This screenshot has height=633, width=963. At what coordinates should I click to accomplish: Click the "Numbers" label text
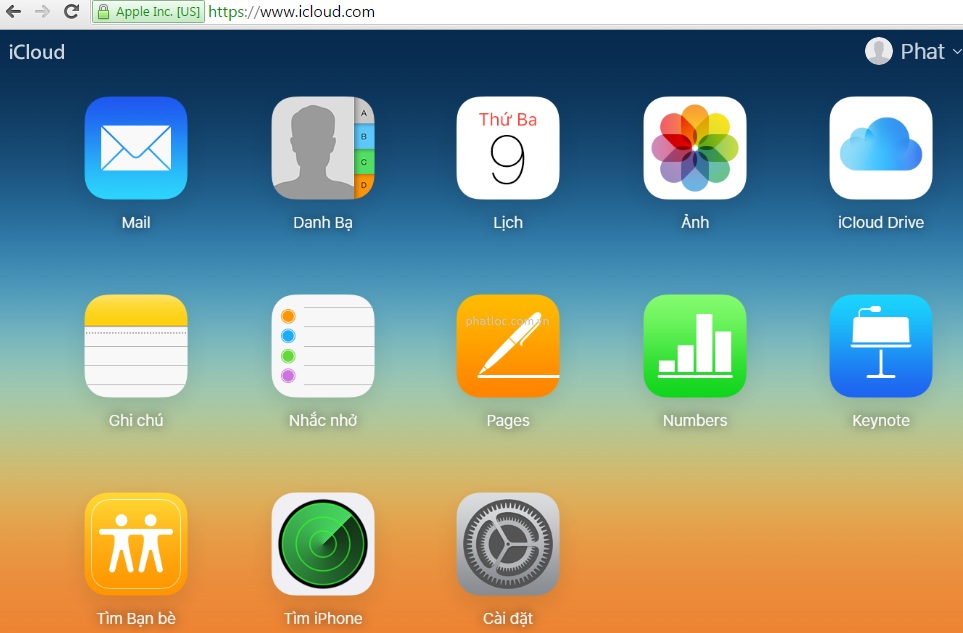(x=695, y=420)
